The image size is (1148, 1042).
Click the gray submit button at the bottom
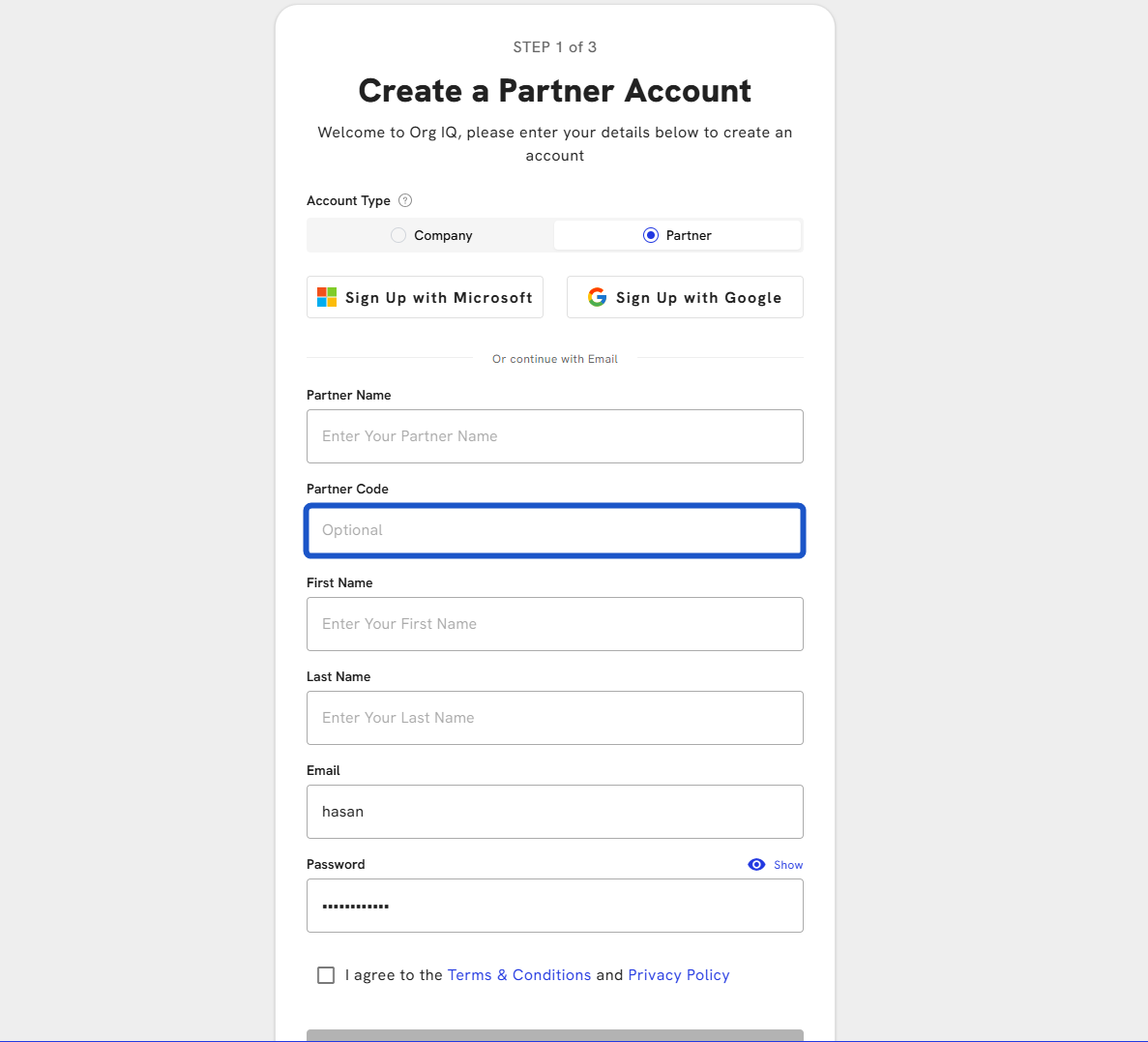(x=554, y=1035)
